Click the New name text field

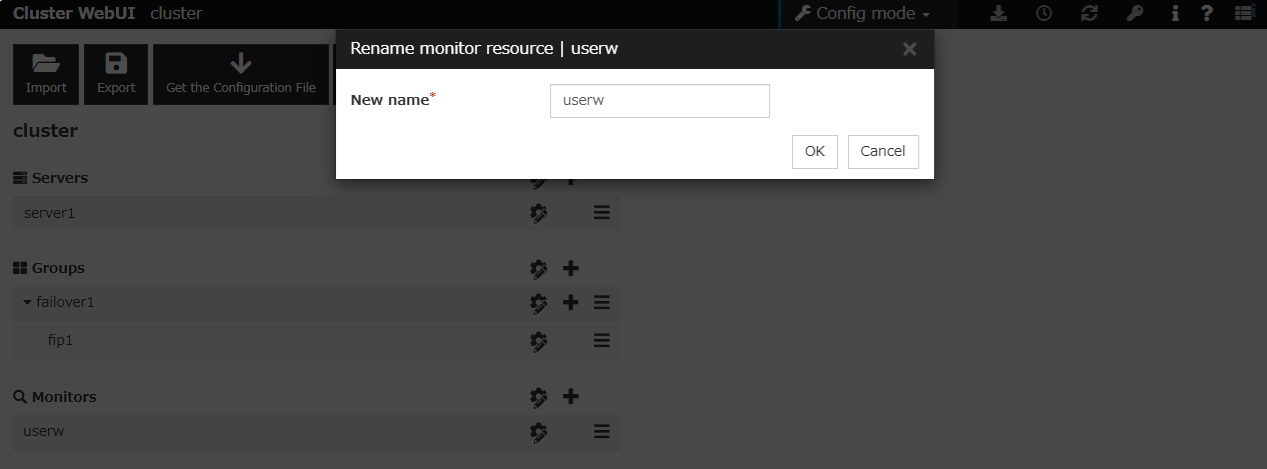[x=659, y=101]
